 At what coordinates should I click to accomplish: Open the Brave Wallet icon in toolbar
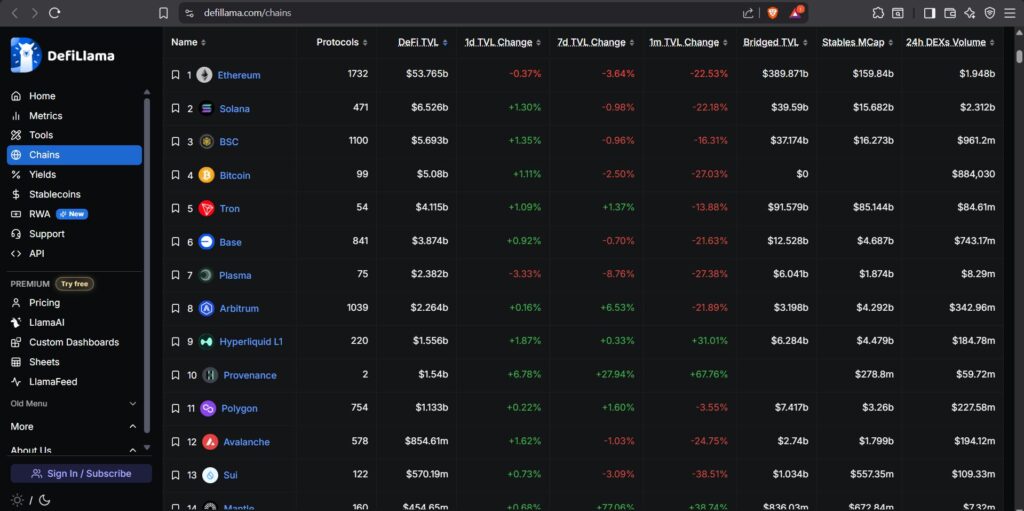click(x=949, y=13)
